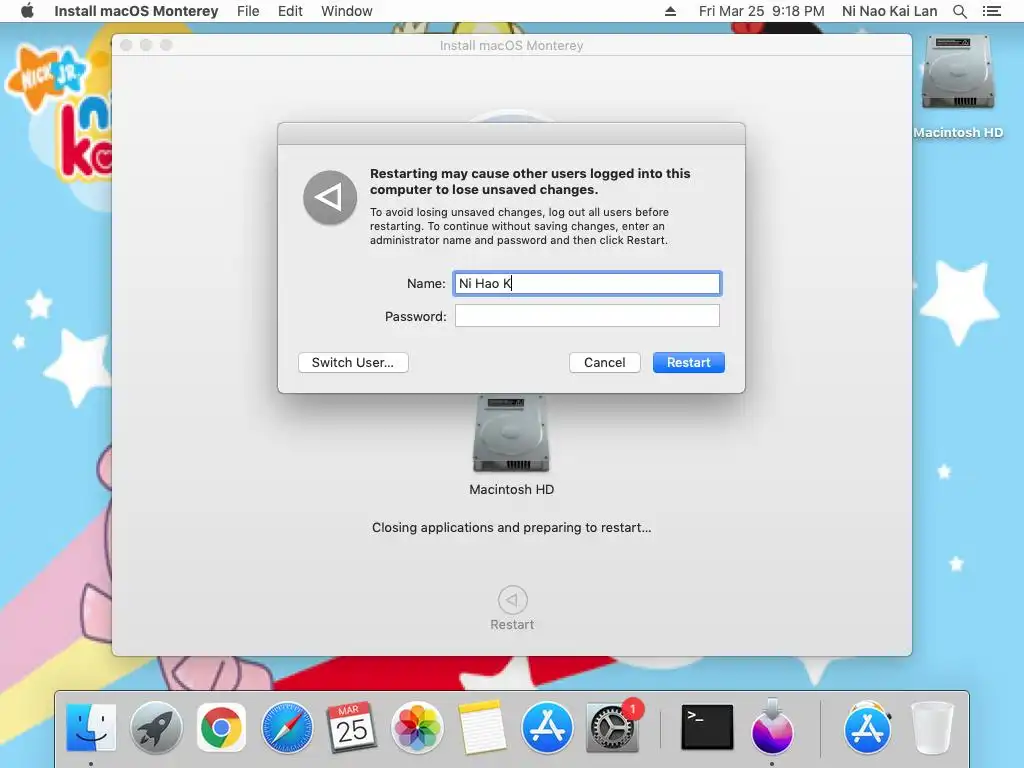Click the Switch User... button

tap(353, 362)
